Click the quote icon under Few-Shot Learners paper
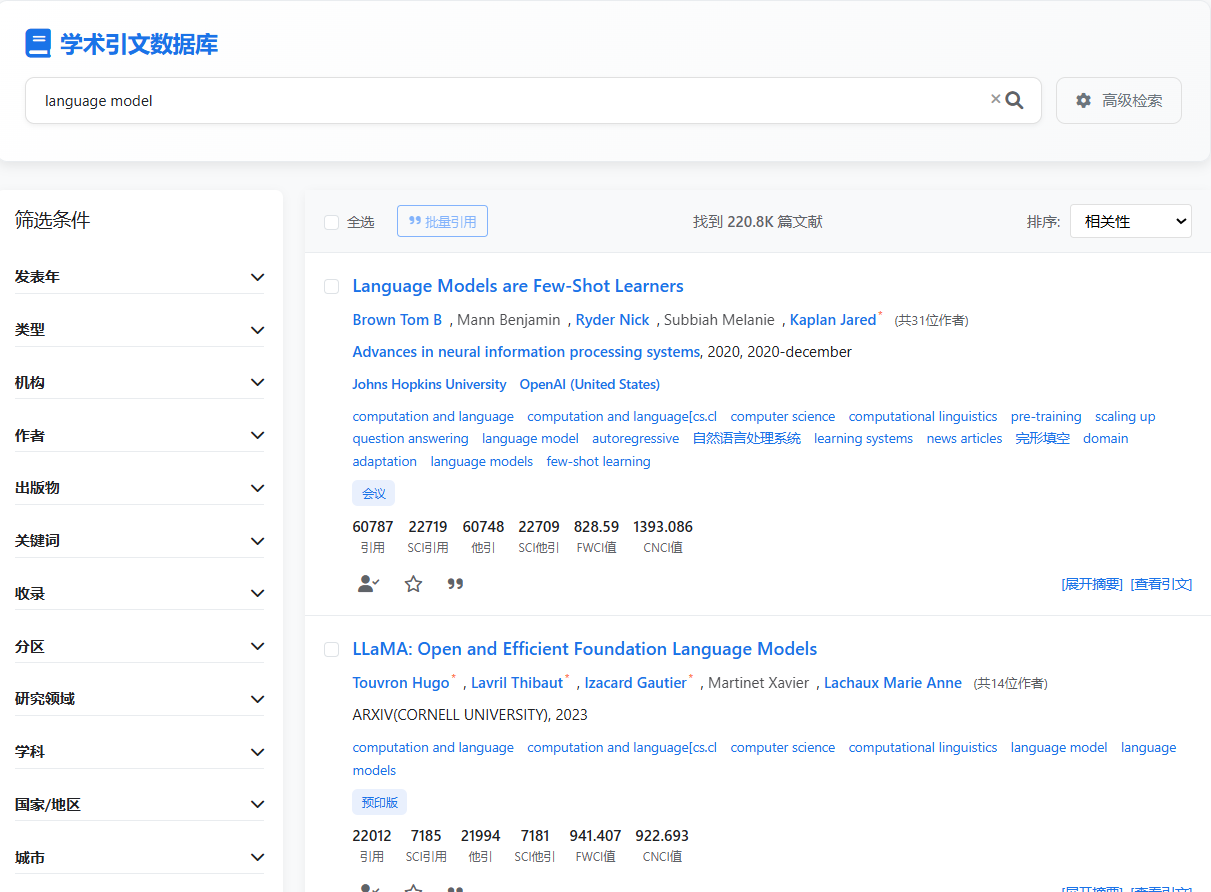 (x=455, y=584)
